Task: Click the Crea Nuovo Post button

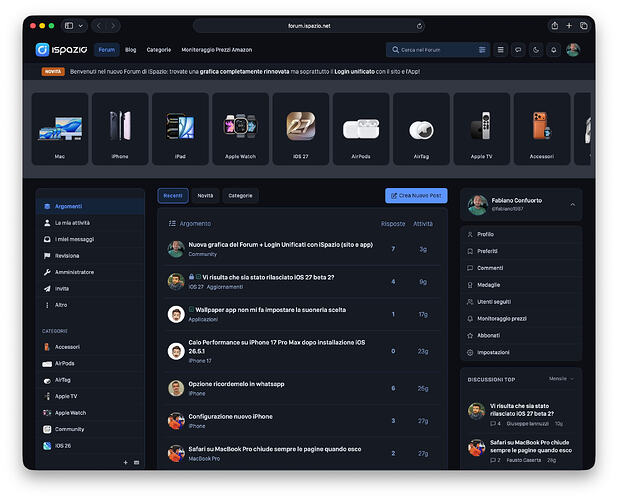Action: pos(416,196)
